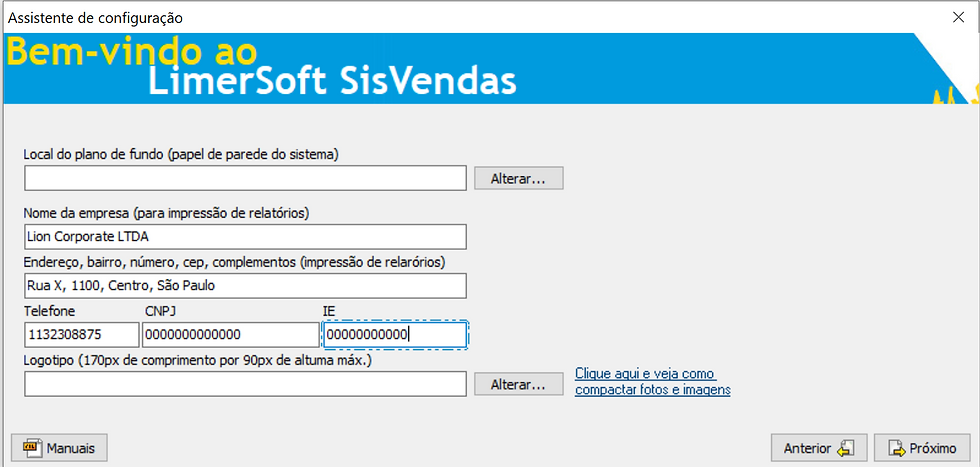Open the Manuais help button
The width and height of the screenshot is (980, 467).
59,448
